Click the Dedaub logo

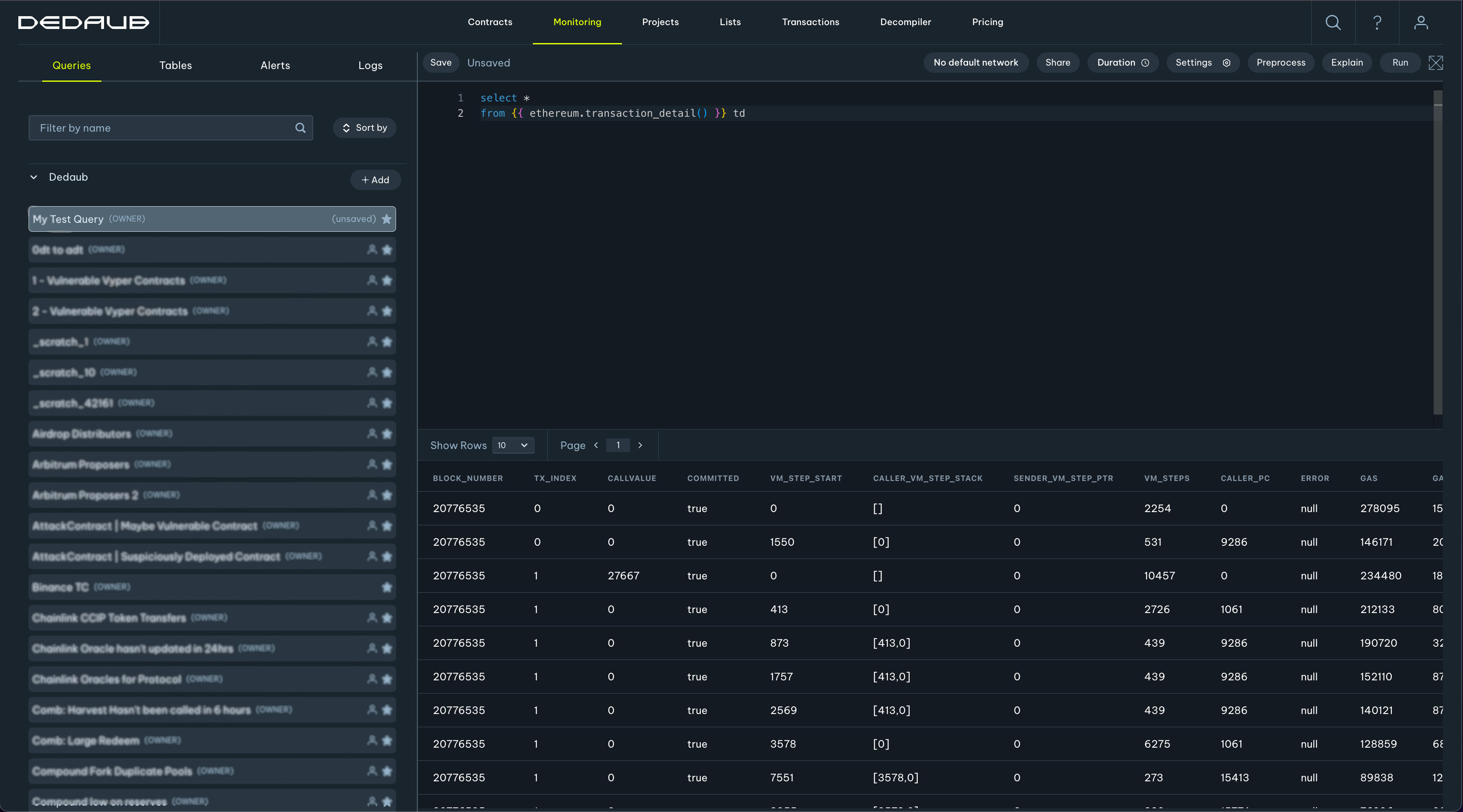point(84,22)
